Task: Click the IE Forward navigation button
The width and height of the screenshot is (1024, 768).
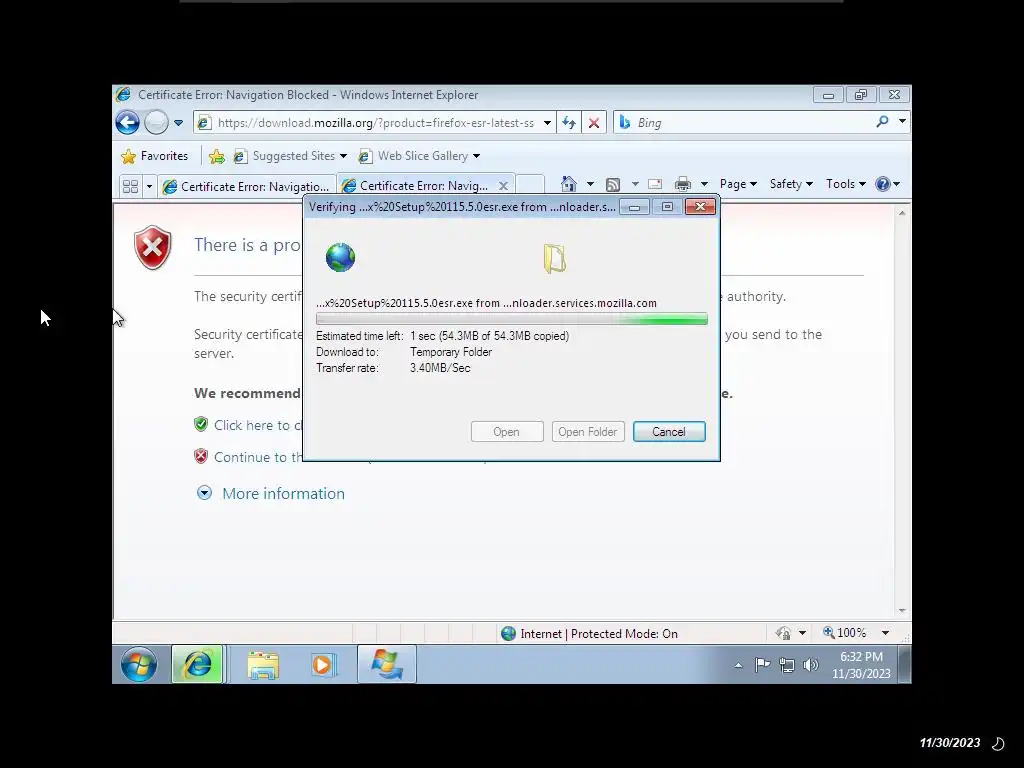Action: point(156,122)
